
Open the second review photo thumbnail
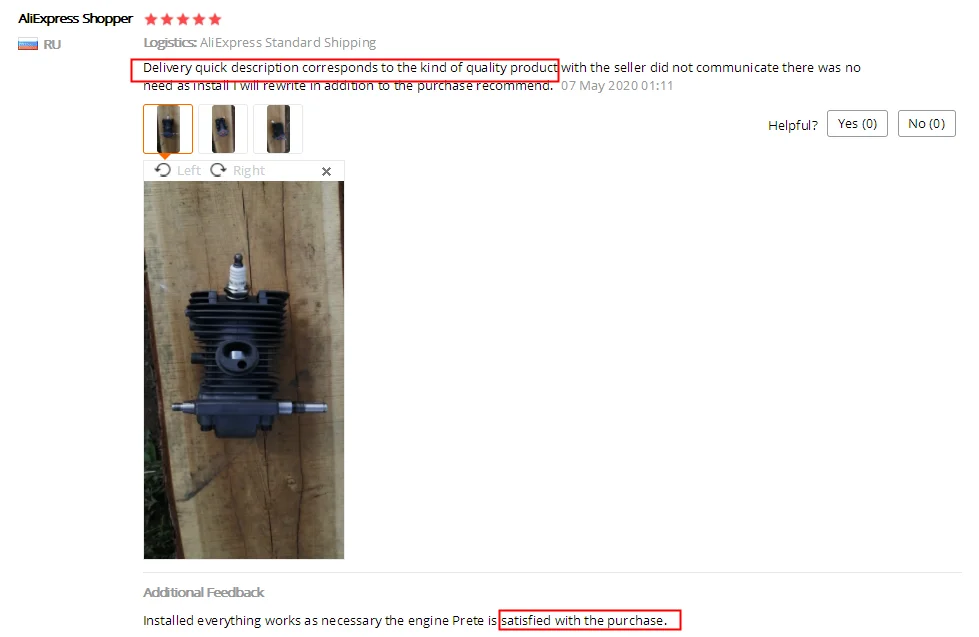223,129
